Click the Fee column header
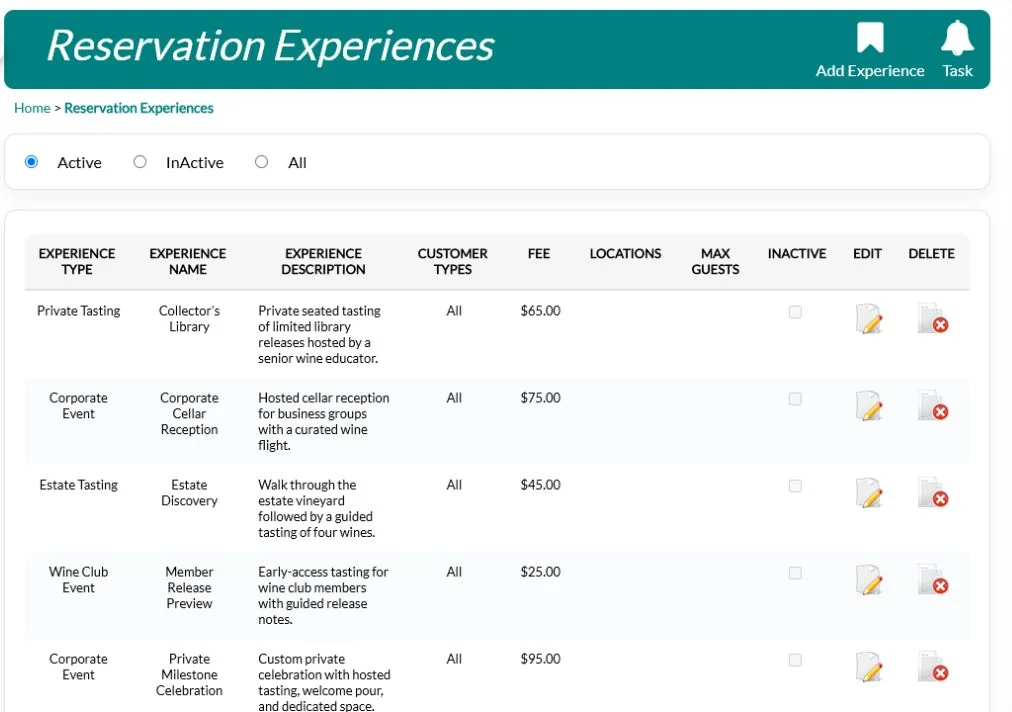1012x712 pixels. [x=539, y=254]
